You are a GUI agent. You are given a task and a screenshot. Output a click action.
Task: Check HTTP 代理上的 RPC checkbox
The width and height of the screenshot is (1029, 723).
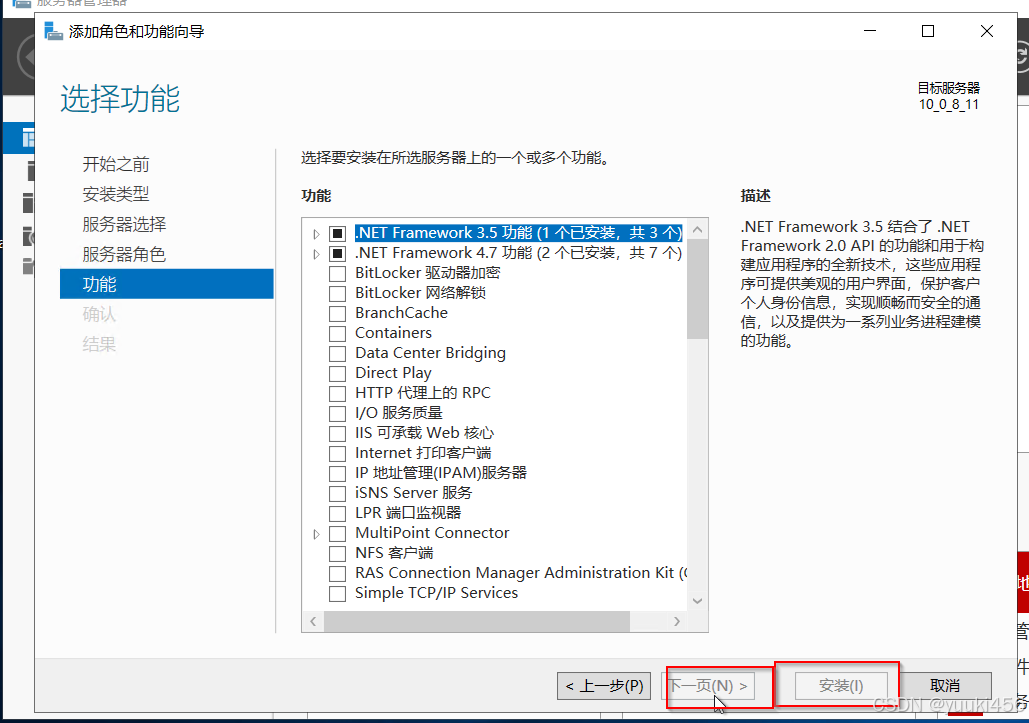(x=337, y=394)
